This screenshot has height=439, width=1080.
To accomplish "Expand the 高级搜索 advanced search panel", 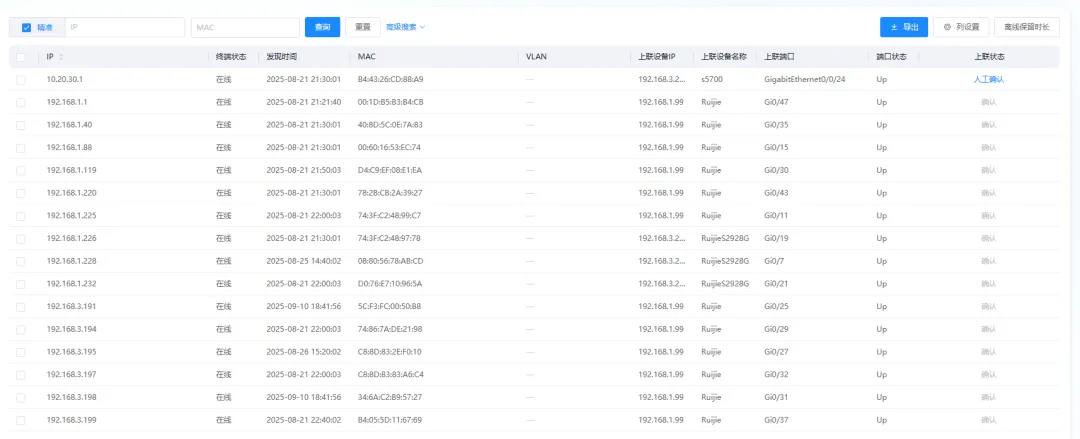I will [x=401, y=27].
